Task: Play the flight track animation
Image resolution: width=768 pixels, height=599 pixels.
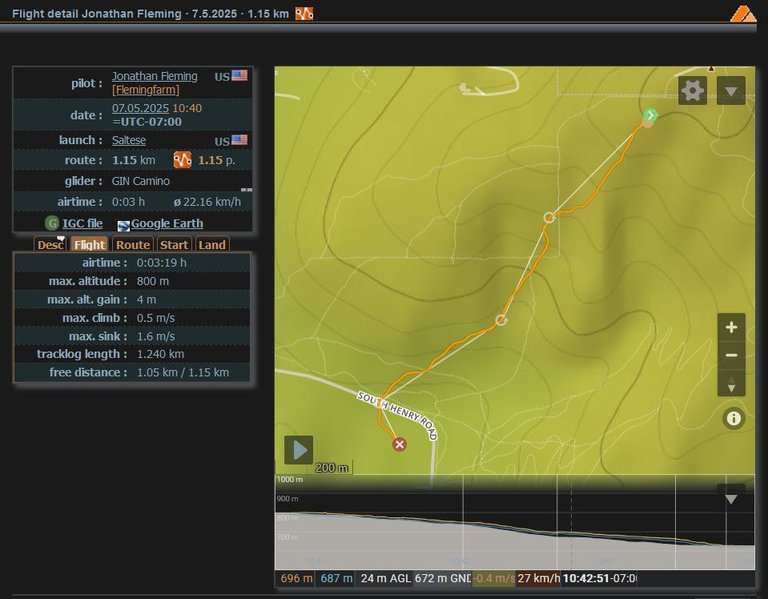Action: click(299, 450)
